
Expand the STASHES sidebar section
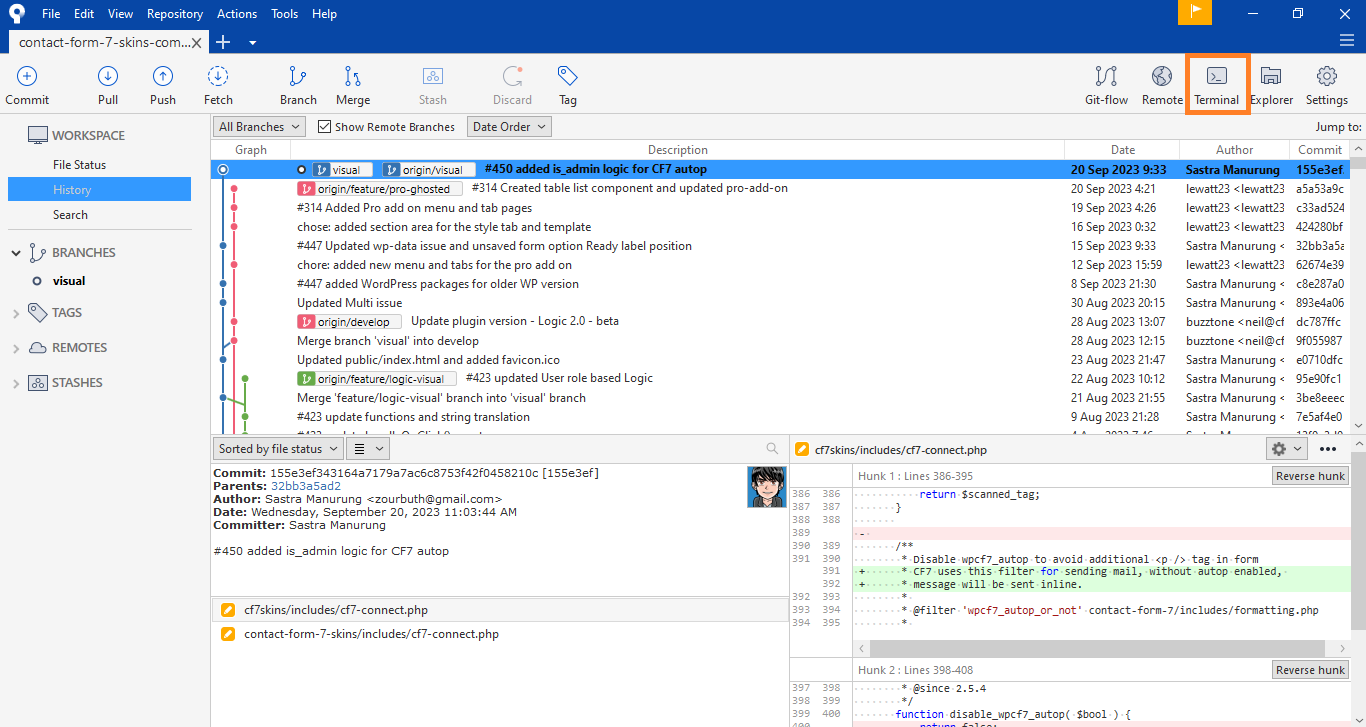coord(16,383)
